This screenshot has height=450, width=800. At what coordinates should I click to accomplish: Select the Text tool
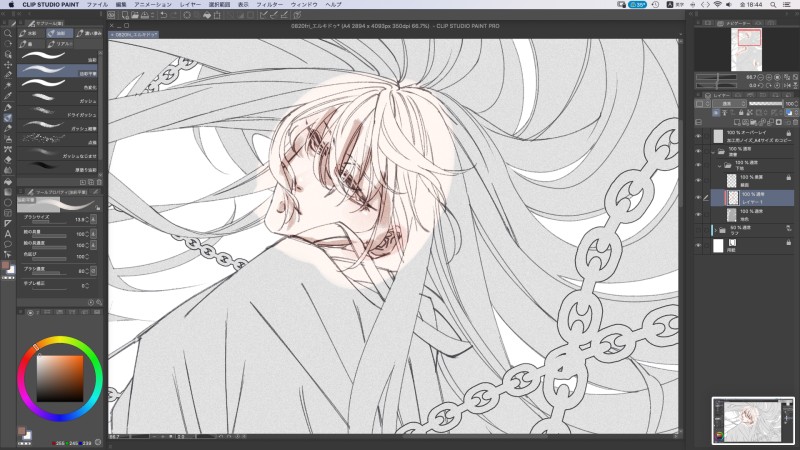[x=8, y=234]
